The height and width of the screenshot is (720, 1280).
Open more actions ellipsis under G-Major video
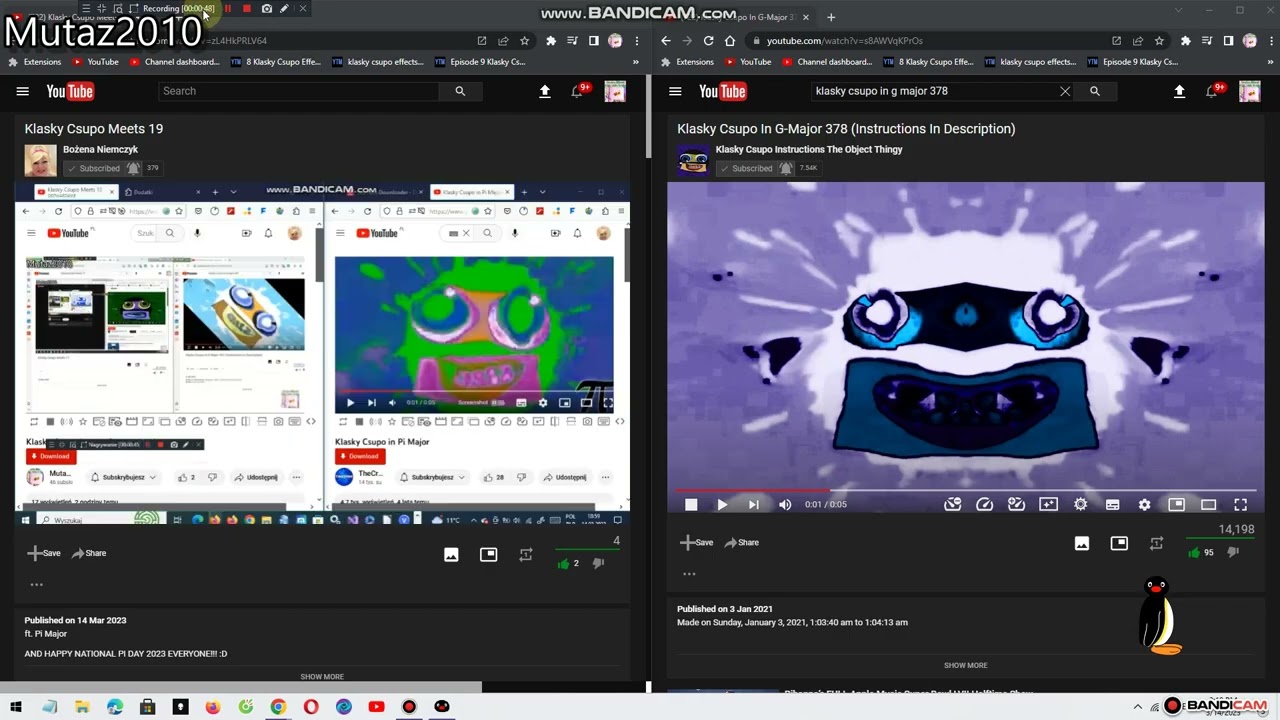click(689, 574)
